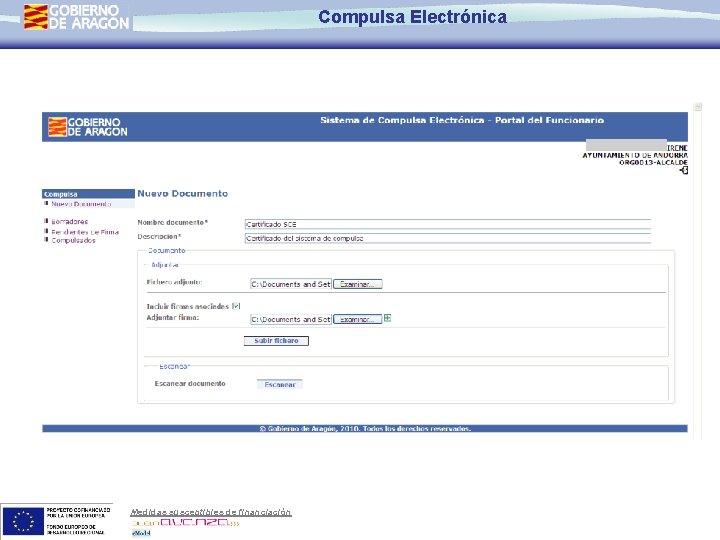Click the Gobierno de Aragon logo in top banner
This screenshot has height=540, width=720.
pyautogui.click(x=77, y=17)
